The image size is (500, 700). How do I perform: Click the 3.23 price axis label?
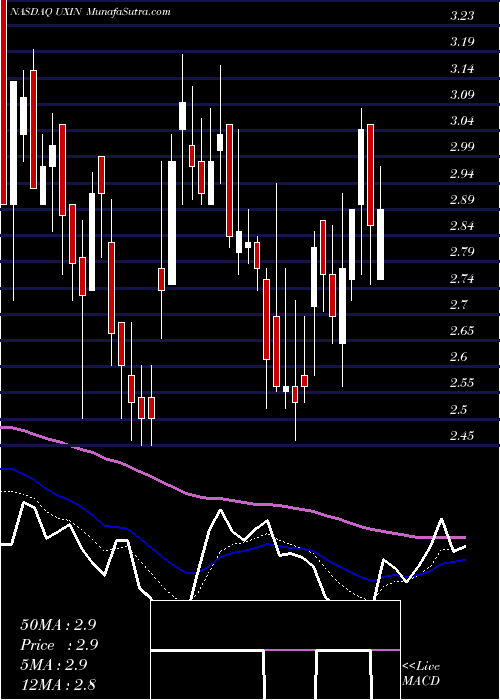(x=462, y=16)
